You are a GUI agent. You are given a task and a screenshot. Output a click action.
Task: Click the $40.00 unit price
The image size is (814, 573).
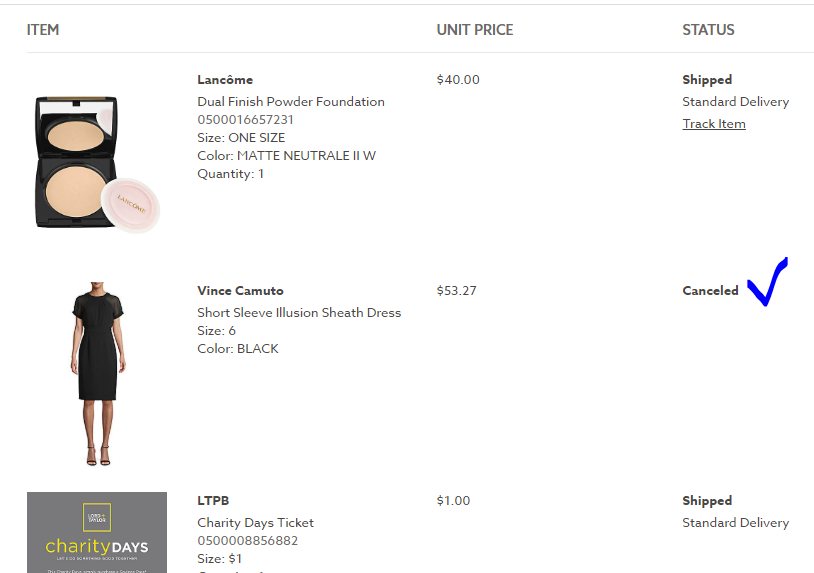[x=458, y=80]
